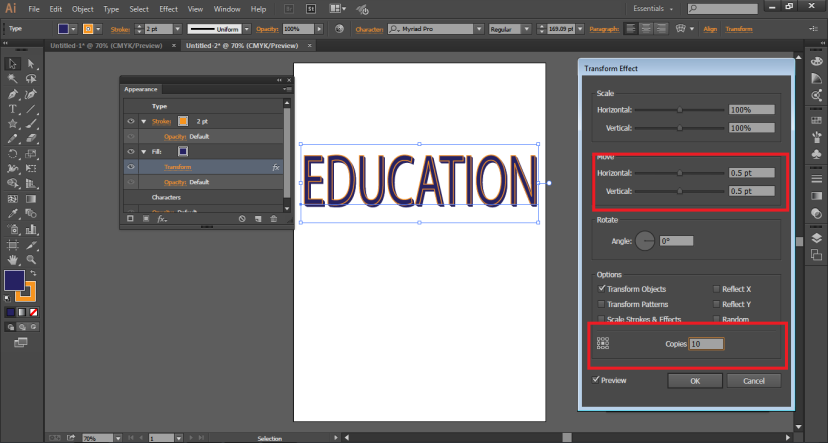Click Delete Selected Item trash icon in Appearance
Viewport: 828px width, 443px height.
point(274,218)
